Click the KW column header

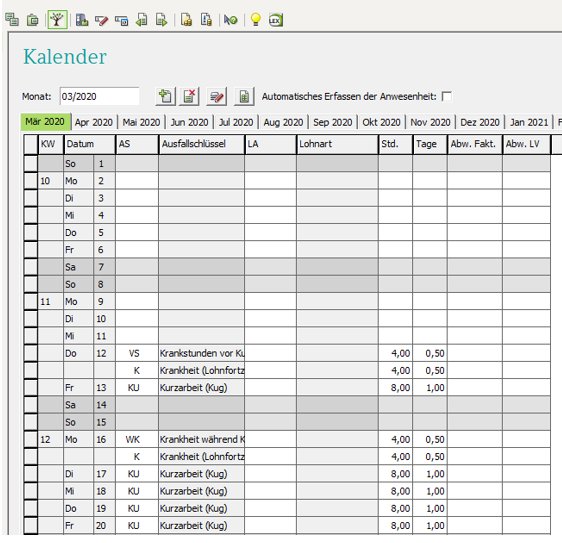pyautogui.click(x=51, y=144)
